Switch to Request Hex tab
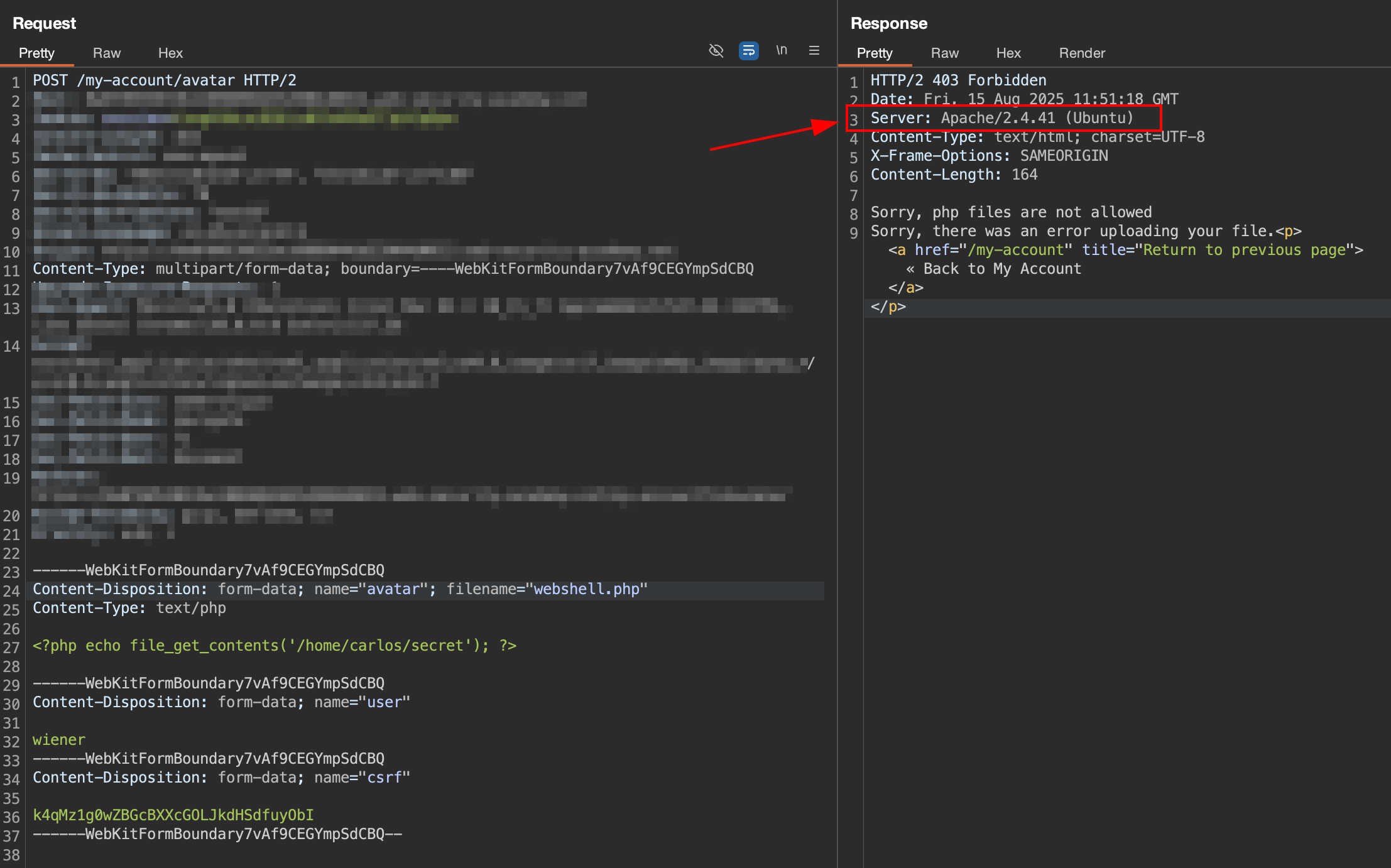Image resolution: width=1391 pixels, height=868 pixels. (x=170, y=53)
